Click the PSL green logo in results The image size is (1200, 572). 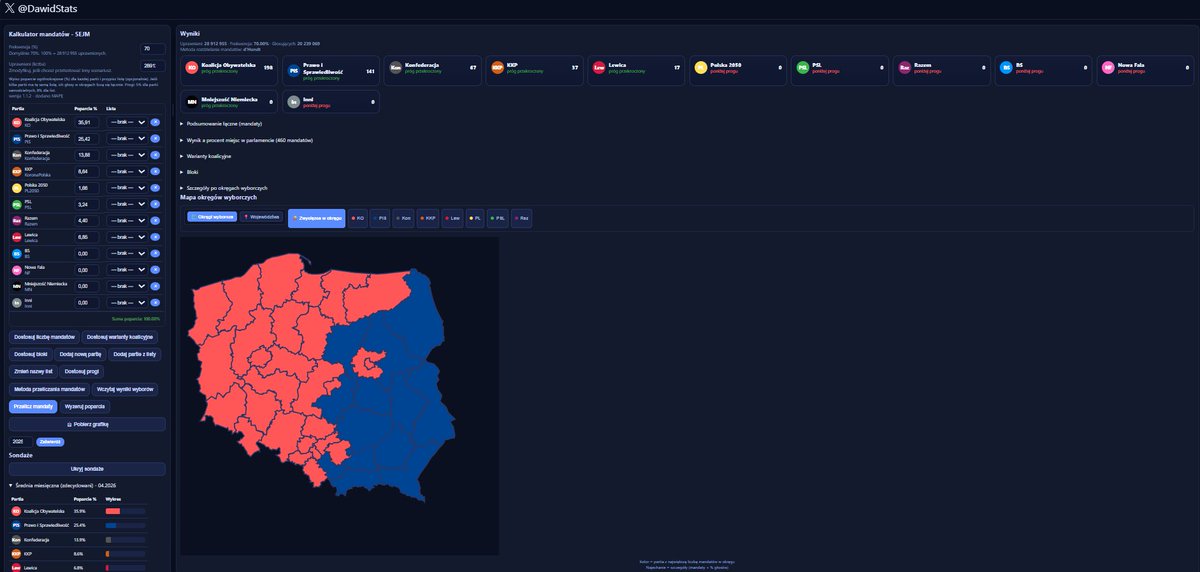pos(802,68)
